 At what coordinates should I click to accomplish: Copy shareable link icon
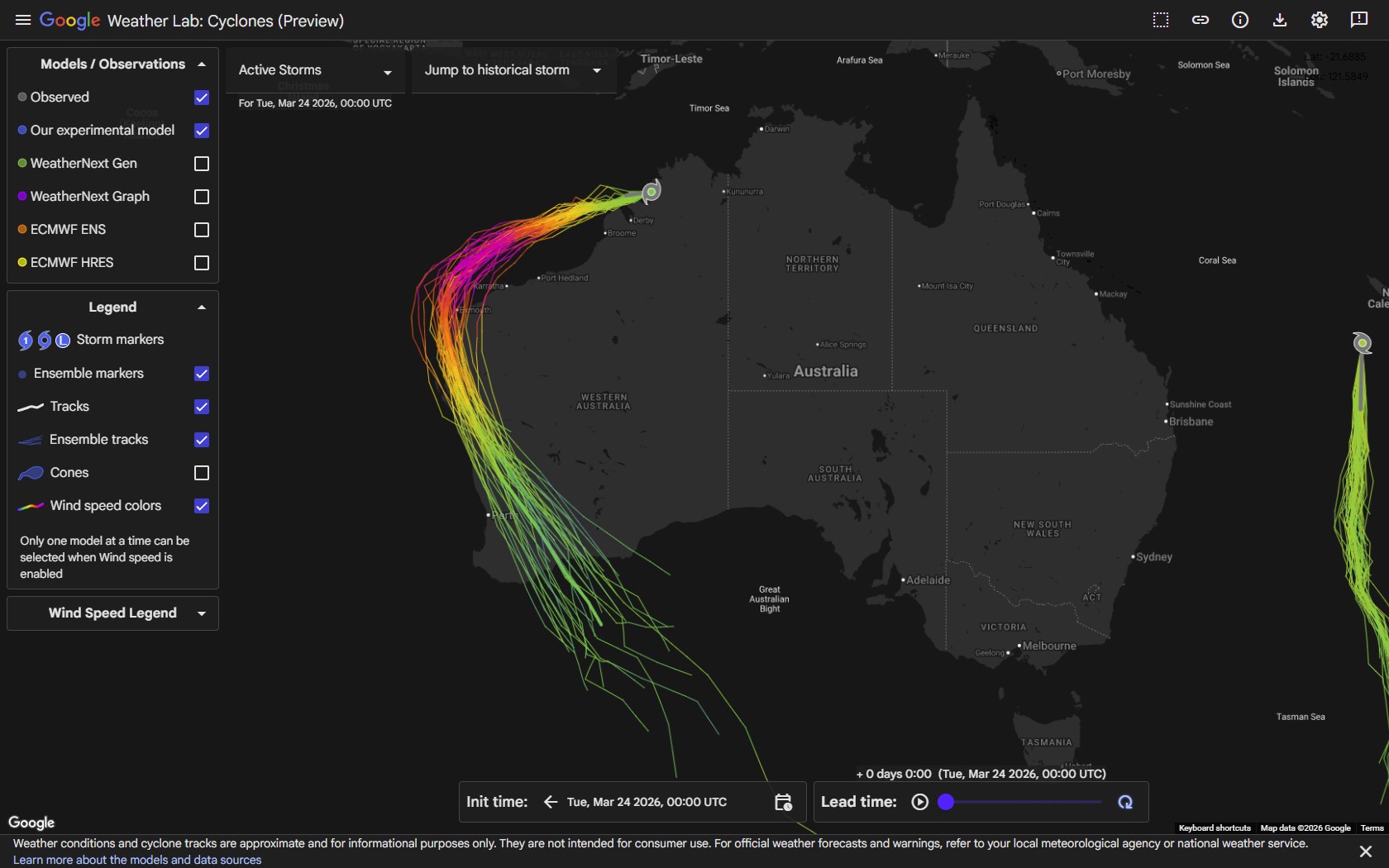(x=1200, y=20)
